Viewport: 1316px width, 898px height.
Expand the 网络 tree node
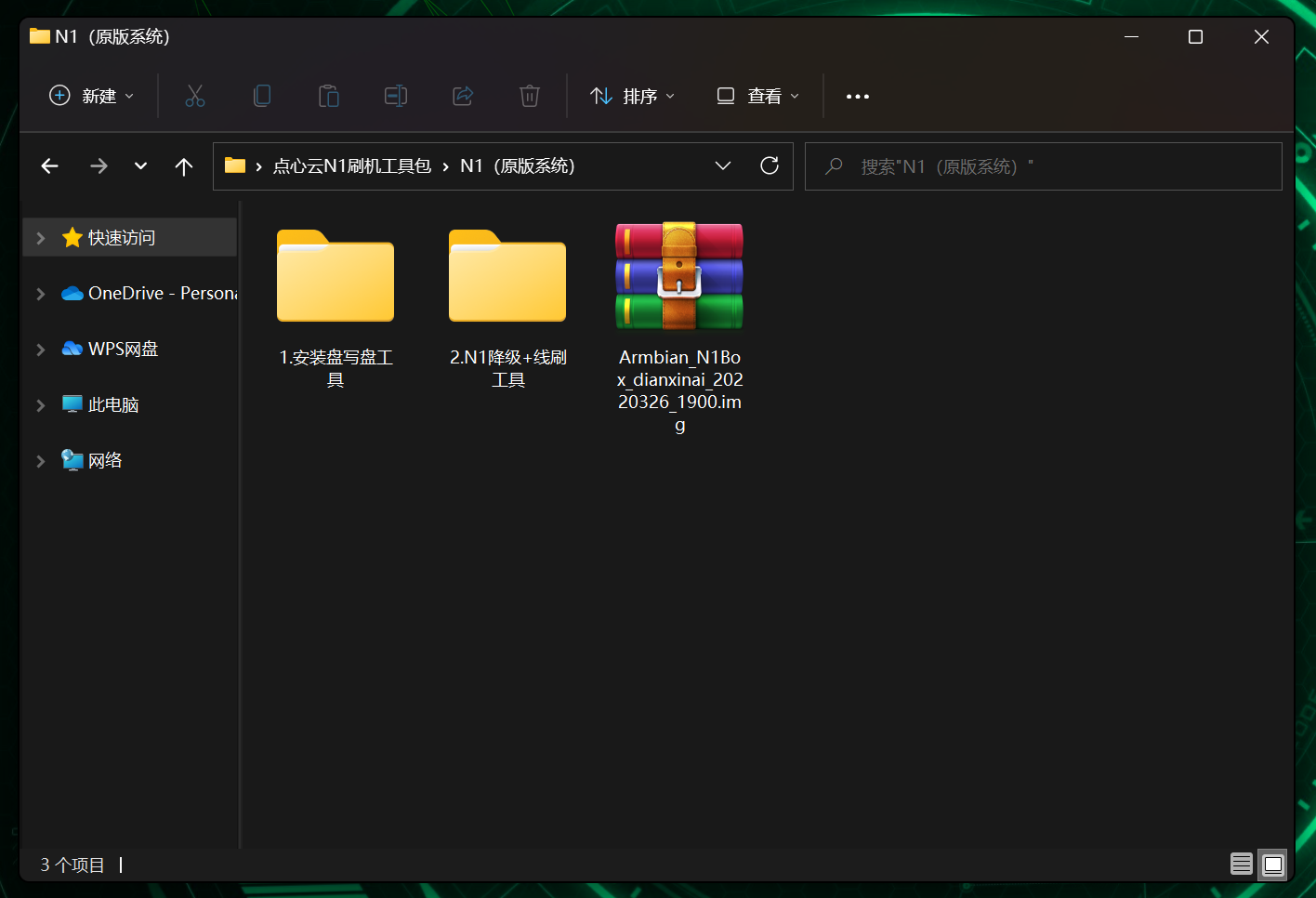(40, 461)
